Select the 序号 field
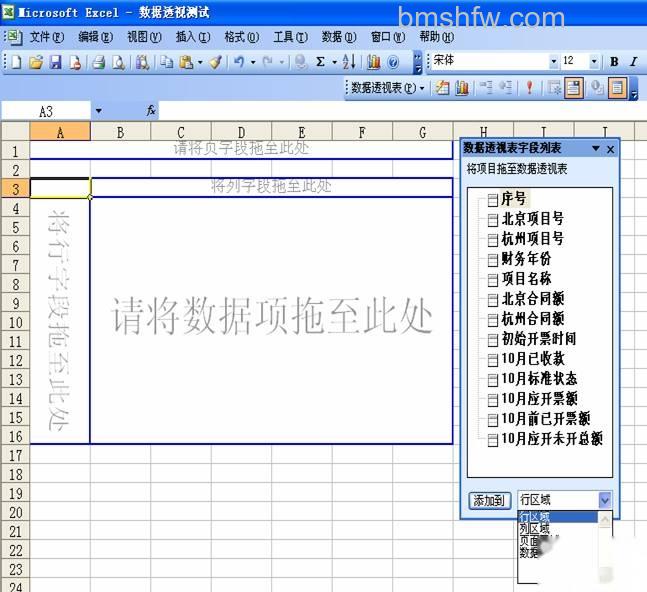The height and width of the screenshot is (592, 647). point(513,199)
